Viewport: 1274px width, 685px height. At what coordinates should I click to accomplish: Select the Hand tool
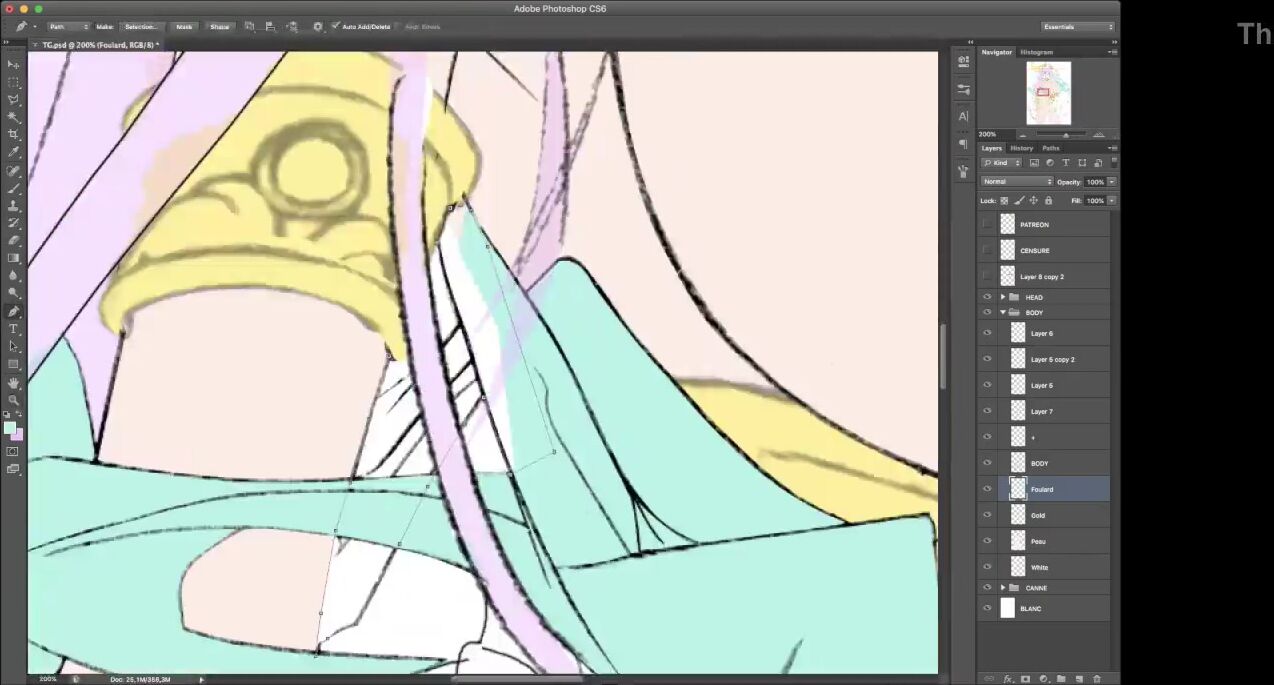[13, 383]
